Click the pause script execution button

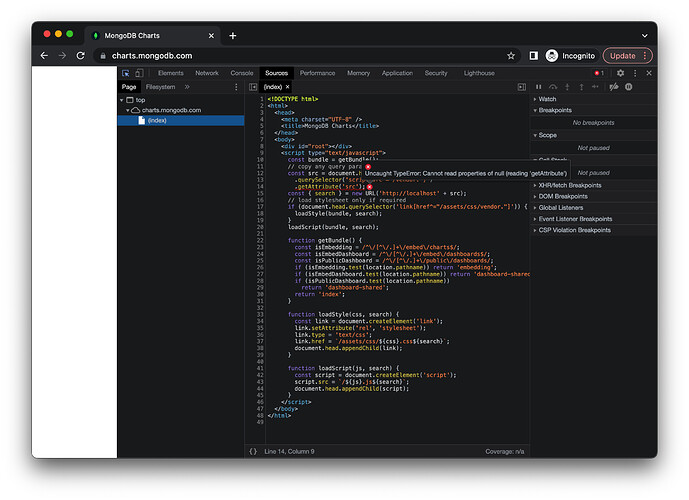[x=539, y=87]
